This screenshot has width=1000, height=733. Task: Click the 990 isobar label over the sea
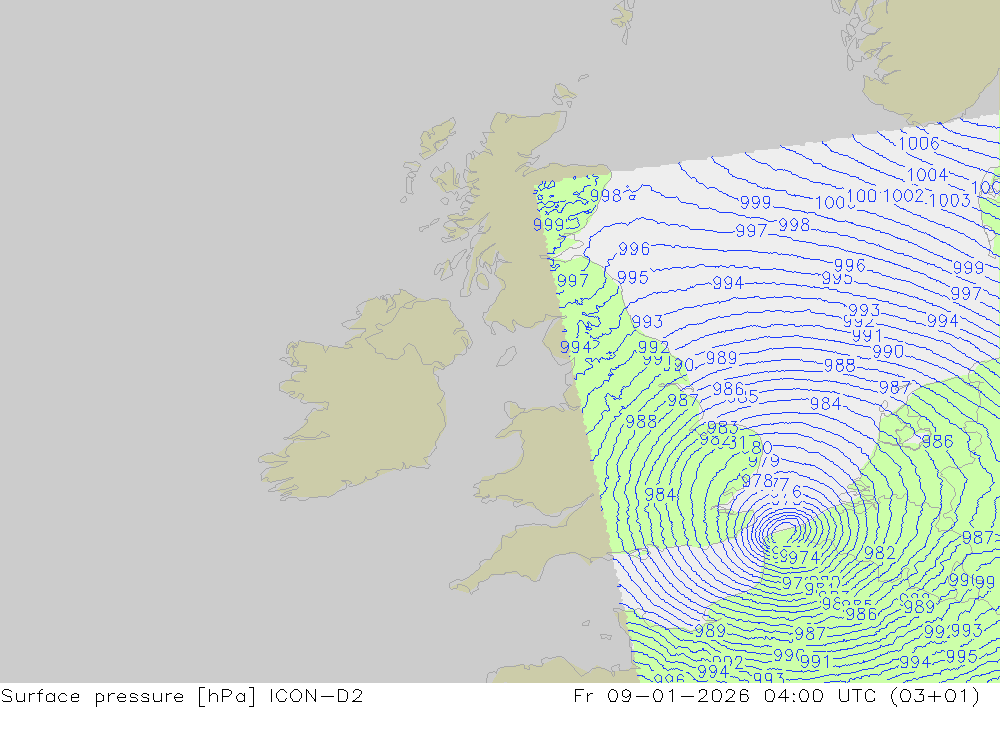point(888,352)
